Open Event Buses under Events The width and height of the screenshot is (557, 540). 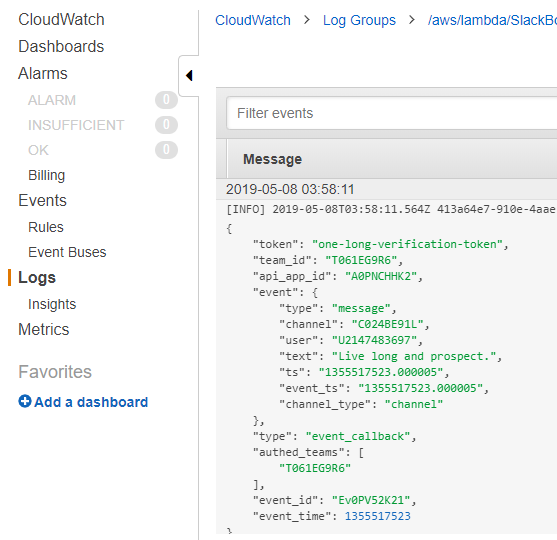click(67, 252)
